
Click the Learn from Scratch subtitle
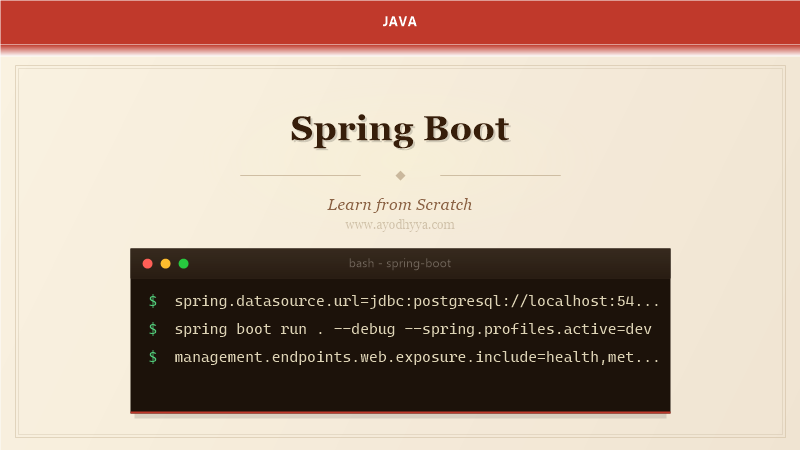pyautogui.click(x=400, y=205)
